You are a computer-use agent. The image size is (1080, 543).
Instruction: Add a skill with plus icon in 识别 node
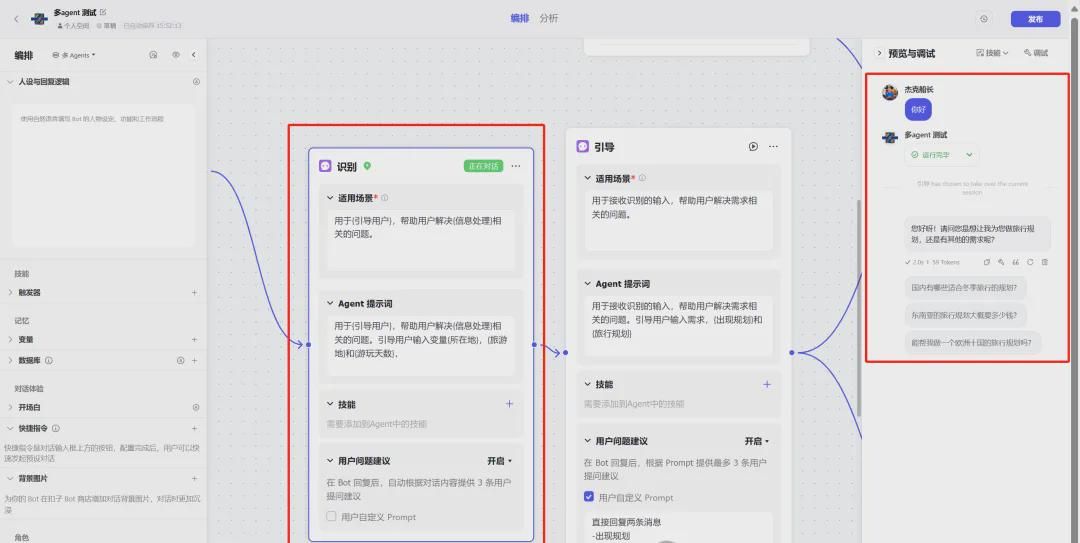(509, 404)
